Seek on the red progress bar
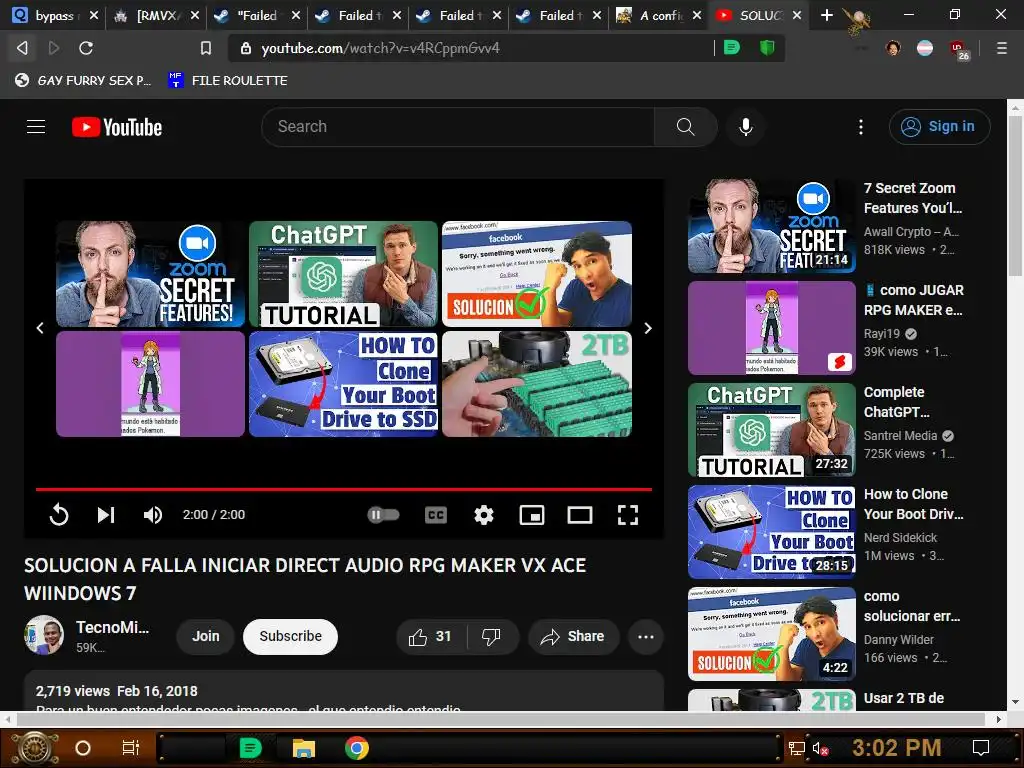 (x=344, y=488)
